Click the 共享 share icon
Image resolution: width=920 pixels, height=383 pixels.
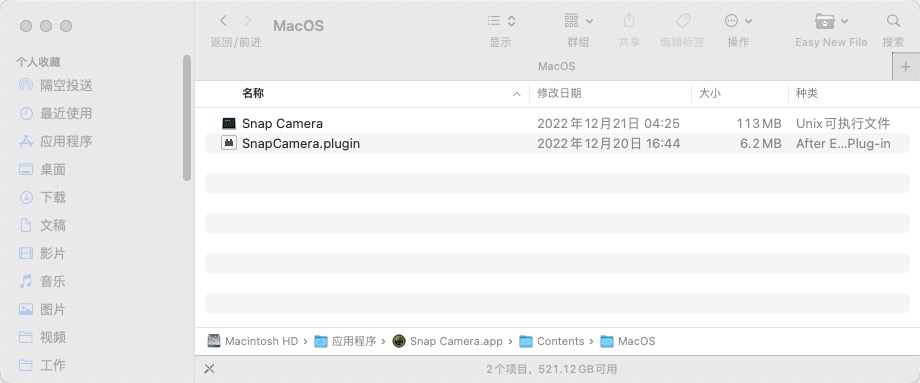[629, 21]
